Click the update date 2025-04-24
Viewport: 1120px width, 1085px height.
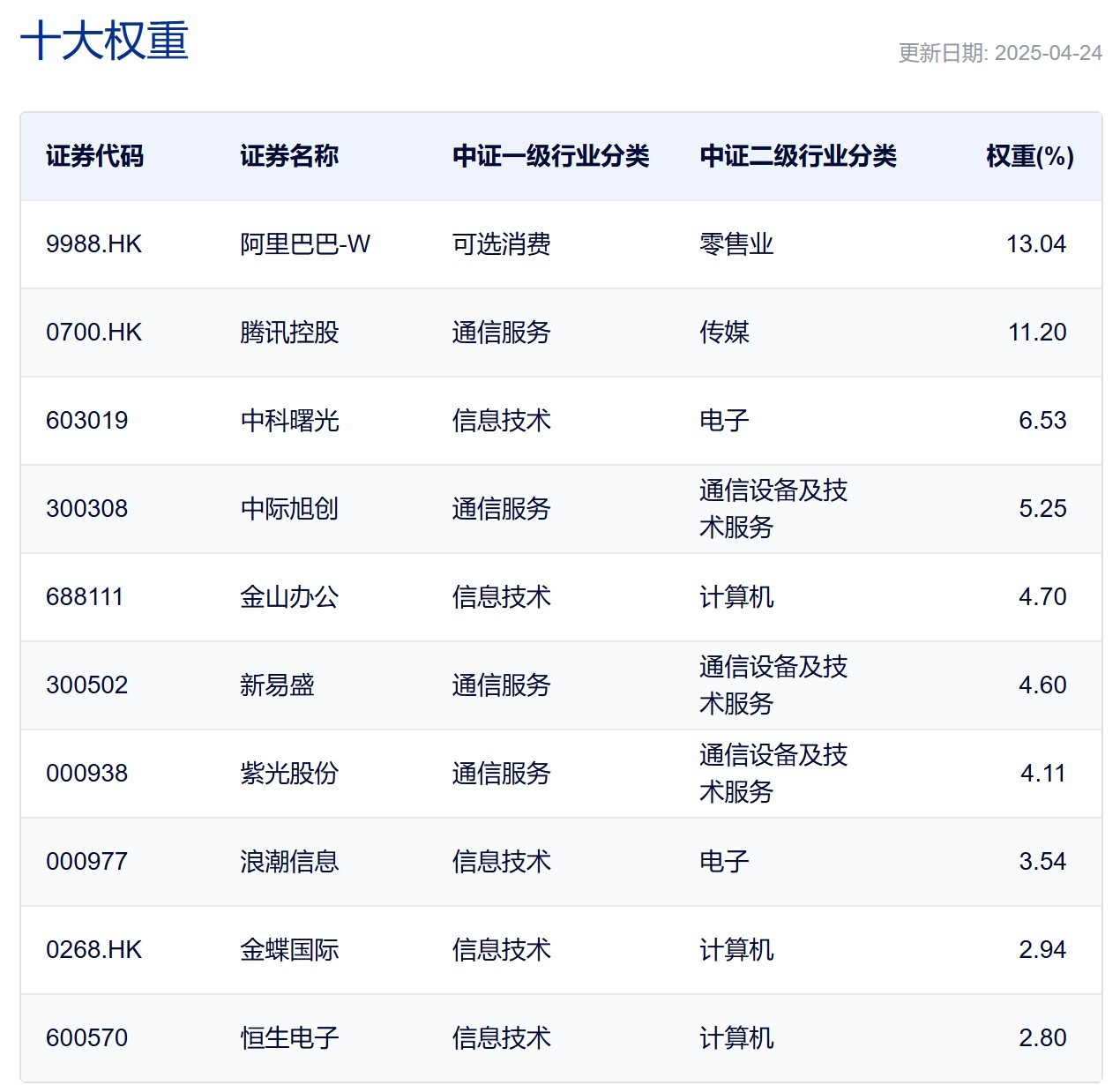point(1048,53)
